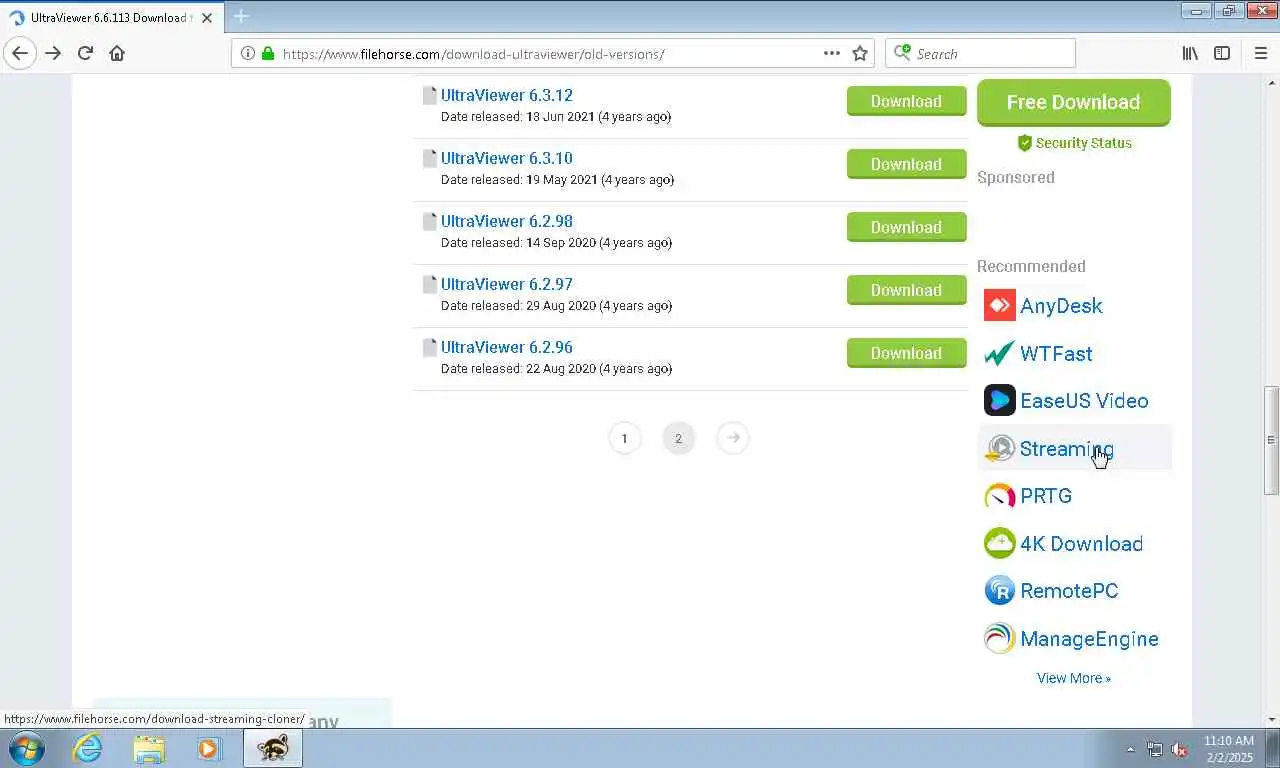Click the RemotePC logo icon
The width and height of the screenshot is (1280, 768).
999,590
